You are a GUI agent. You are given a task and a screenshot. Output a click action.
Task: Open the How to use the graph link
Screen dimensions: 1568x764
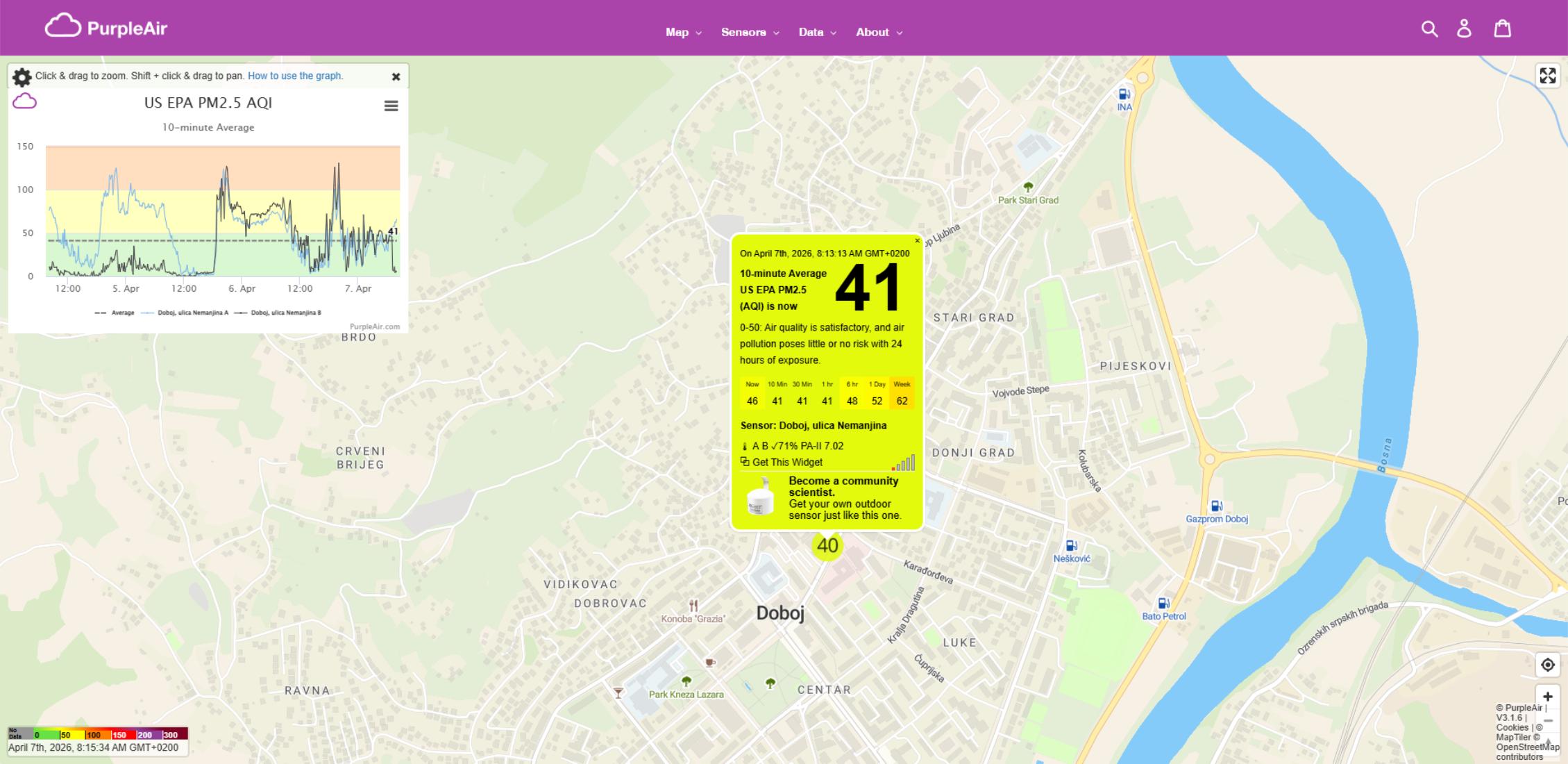tap(295, 75)
